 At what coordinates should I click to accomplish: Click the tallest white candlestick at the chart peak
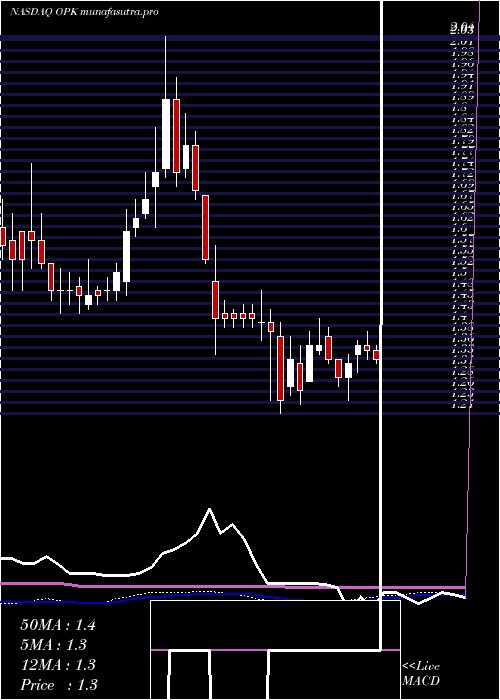pyautogui.click(x=166, y=134)
